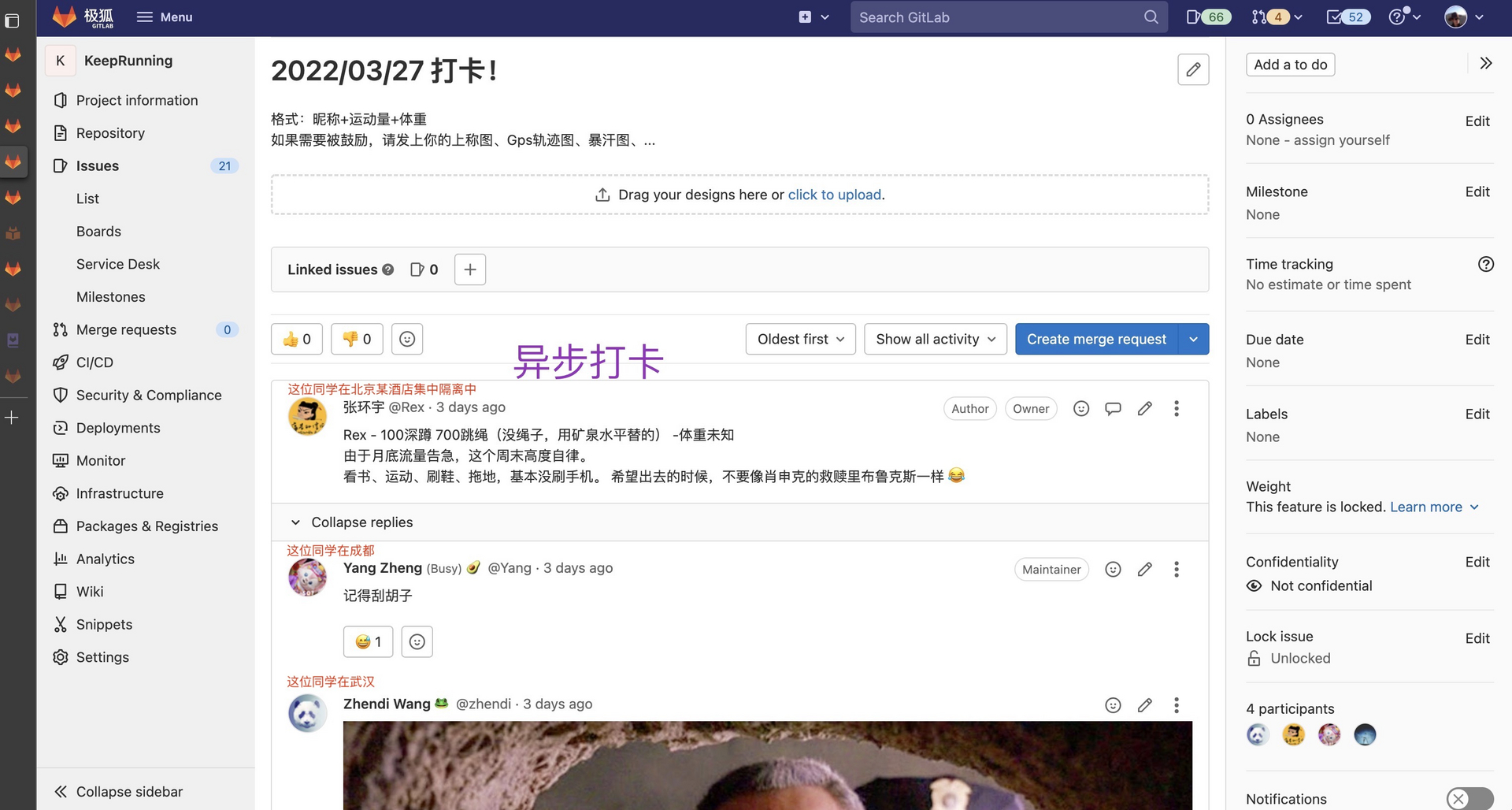The height and width of the screenshot is (810, 1512).
Task: Open Service Desk under Issues
Action: click(118, 264)
